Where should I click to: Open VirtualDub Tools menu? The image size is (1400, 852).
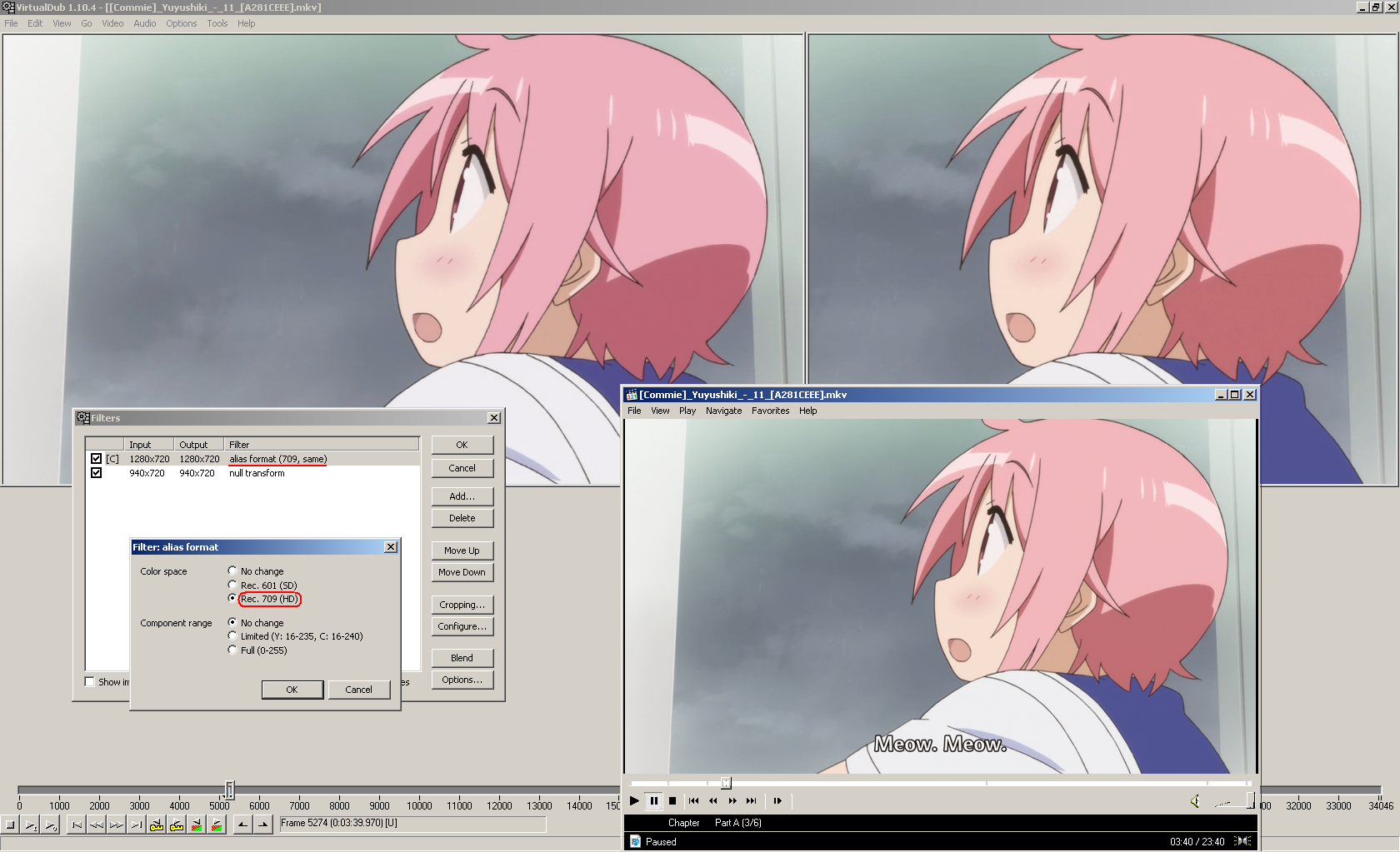coord(217,23)
